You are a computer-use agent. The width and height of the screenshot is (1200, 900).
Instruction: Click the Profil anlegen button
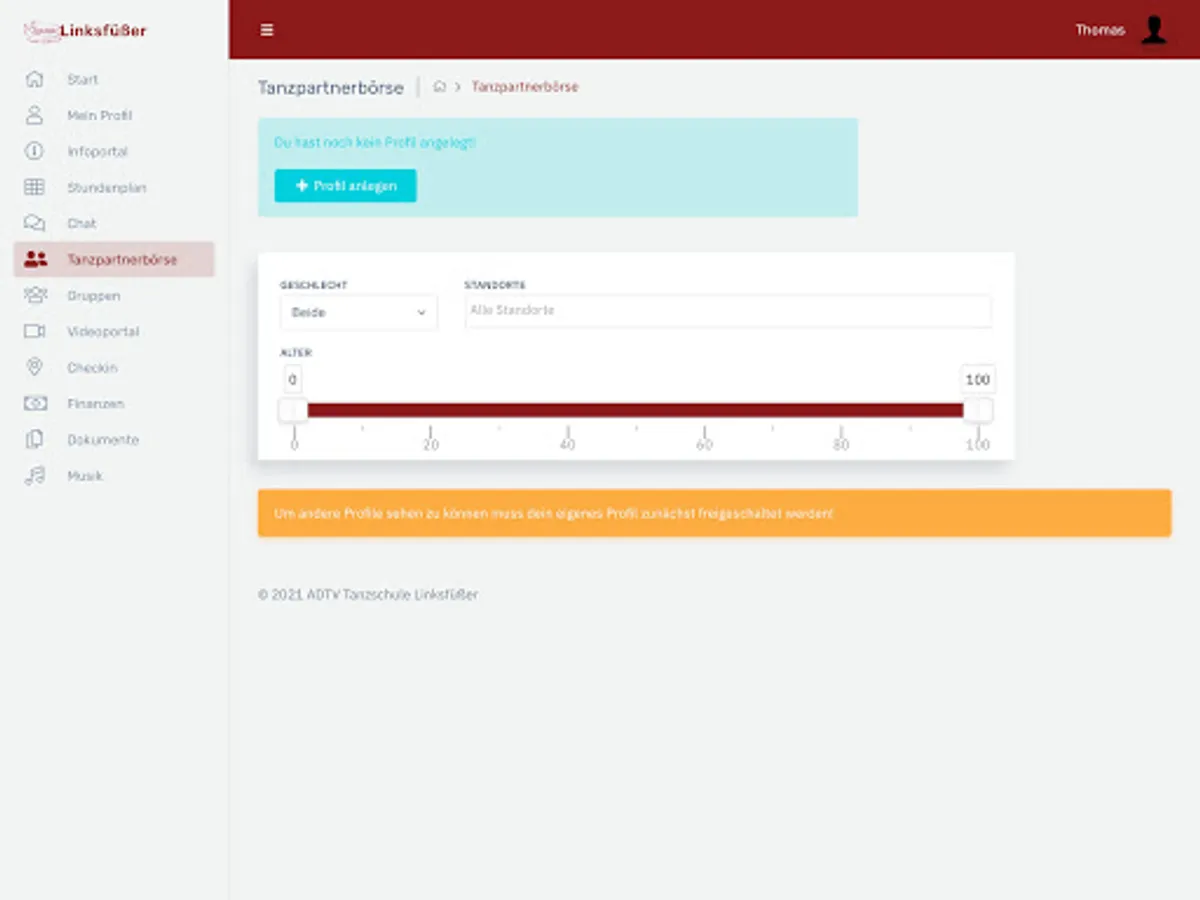click(x=345, y=186)
